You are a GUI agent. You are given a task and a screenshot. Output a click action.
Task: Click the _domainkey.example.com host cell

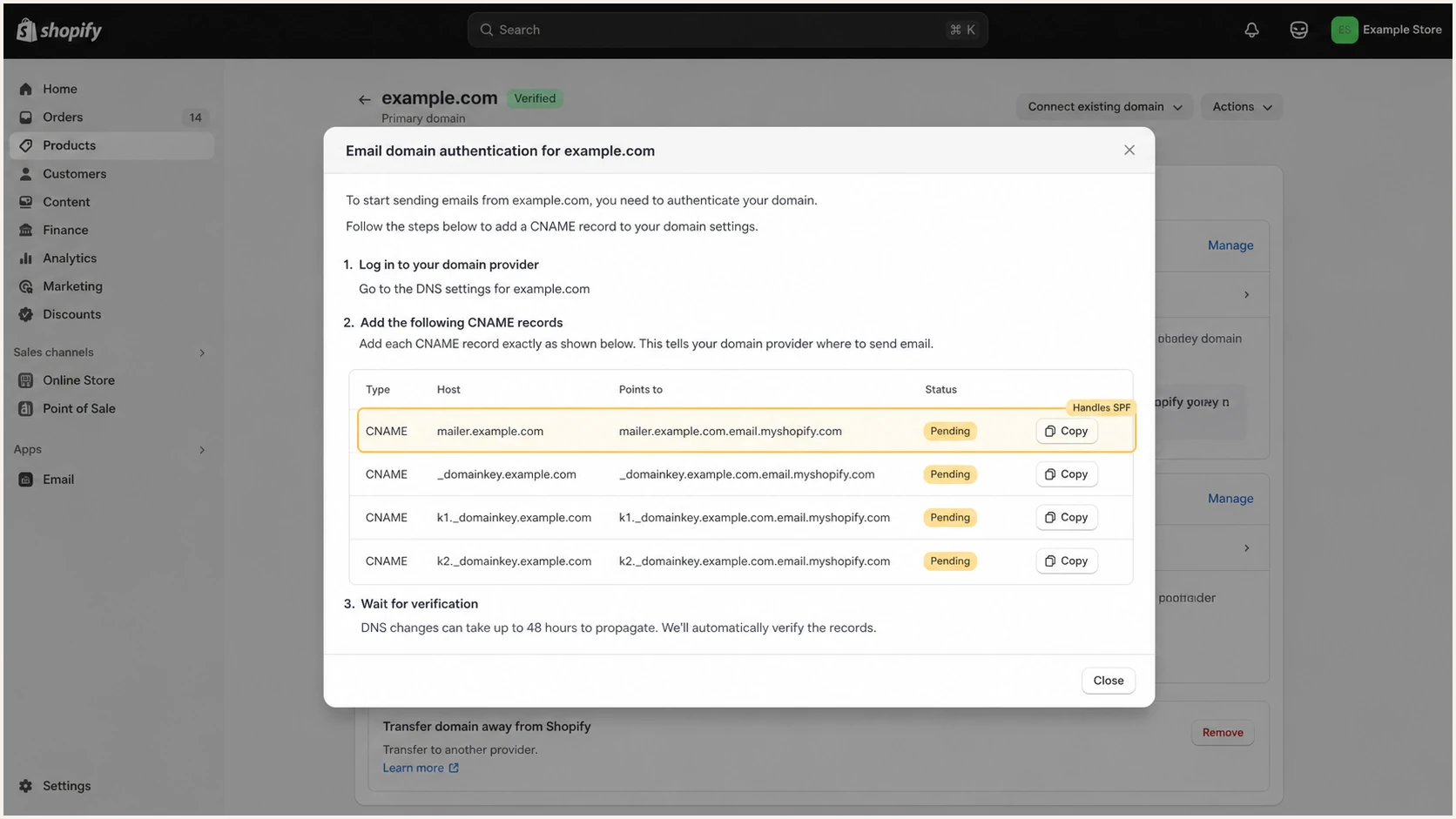point(506,474)
